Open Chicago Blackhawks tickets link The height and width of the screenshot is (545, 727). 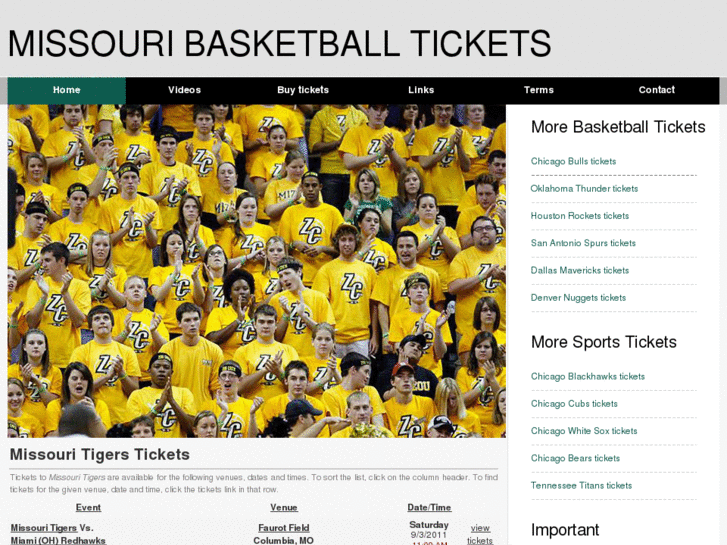click(587, 376)
